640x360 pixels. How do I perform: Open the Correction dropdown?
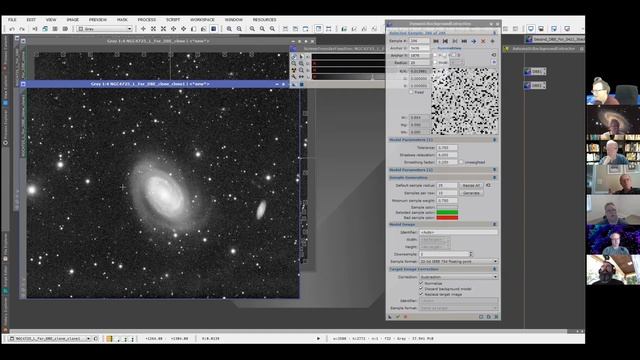tap(459, 277)
